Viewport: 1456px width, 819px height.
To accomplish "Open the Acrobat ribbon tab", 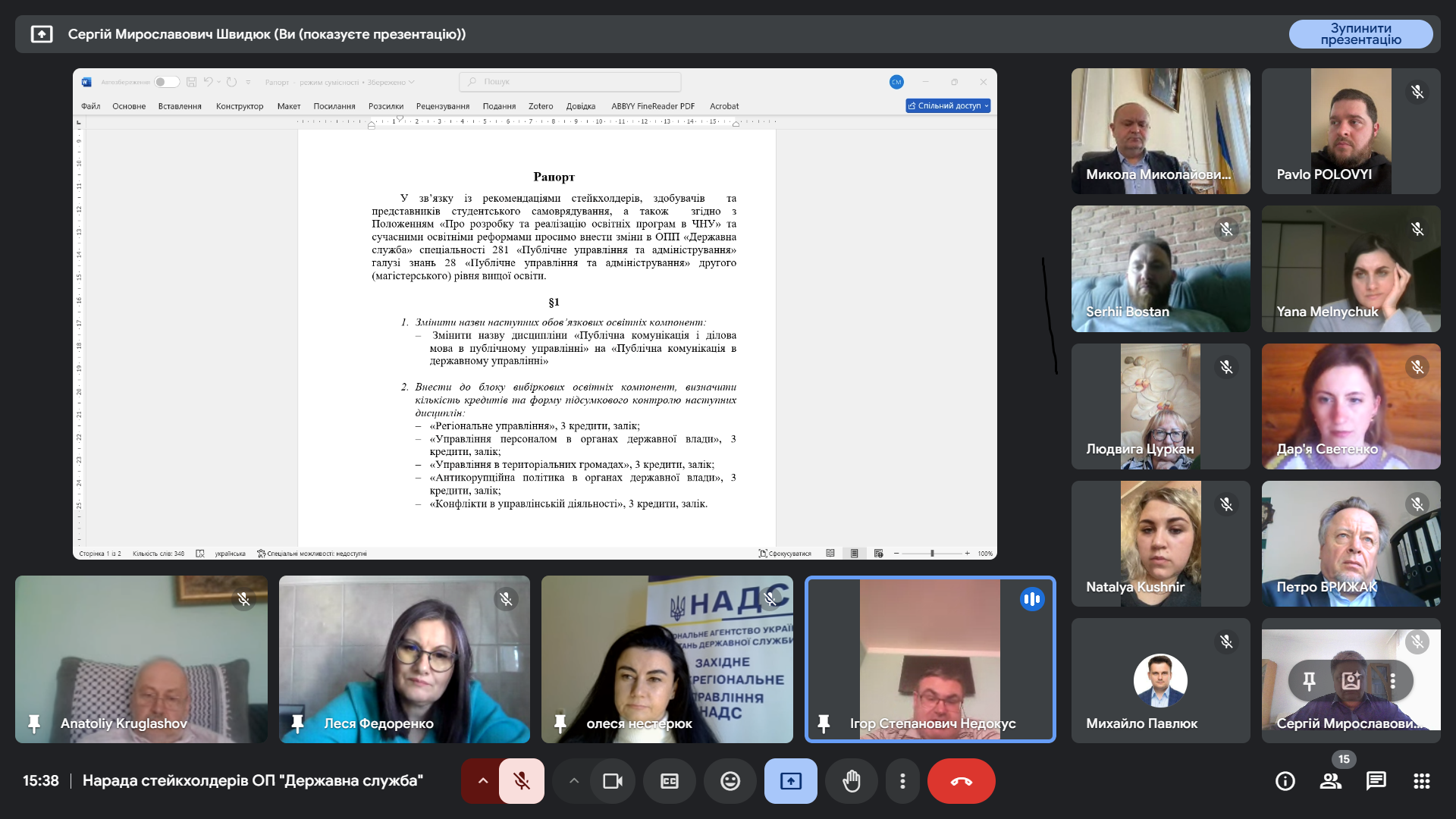I will point(724,106).
